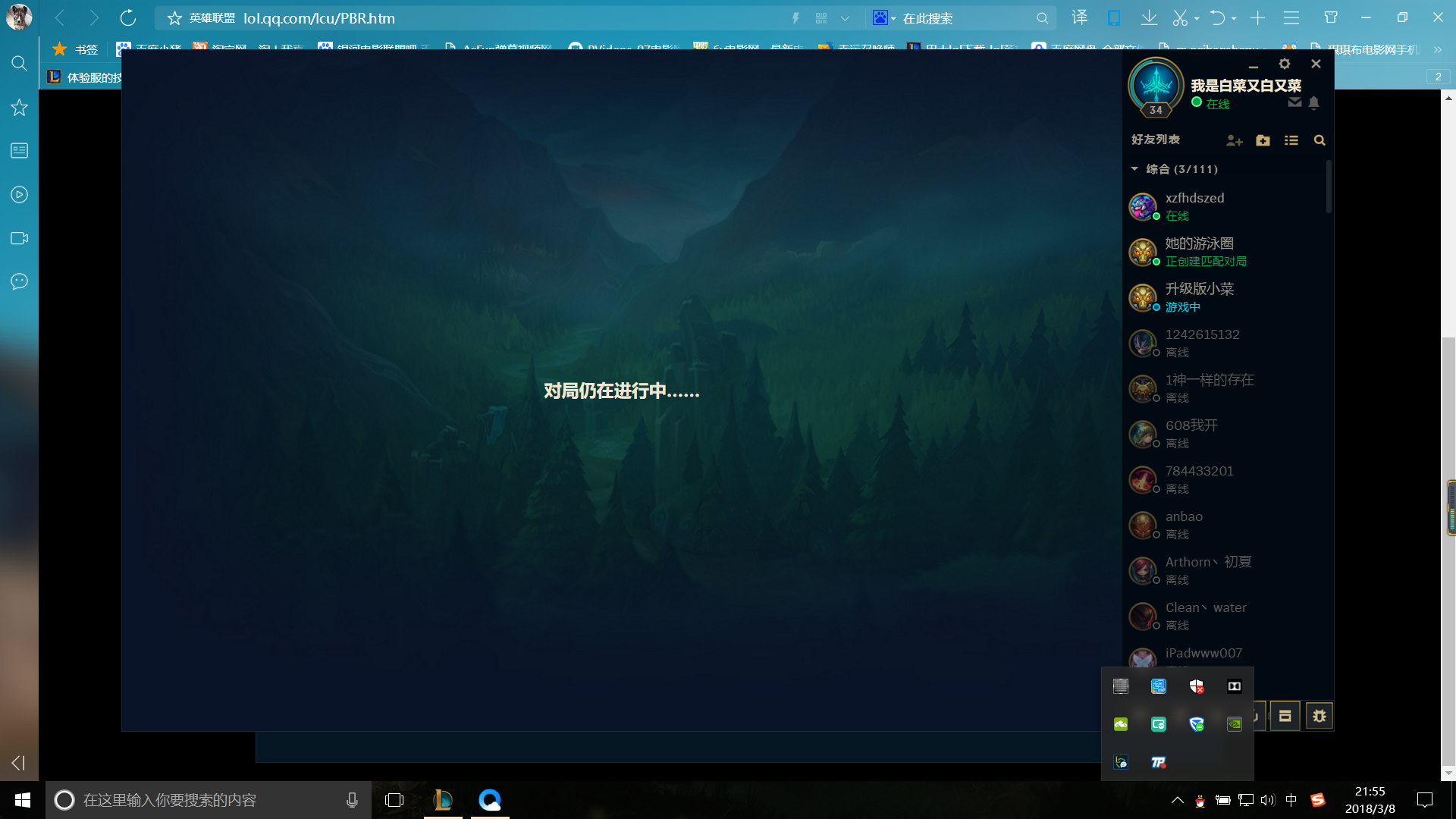The height and width of the screenshot is (819, 1456).
Task: Open the mail envelope icon
Action: pos(1294,102)
